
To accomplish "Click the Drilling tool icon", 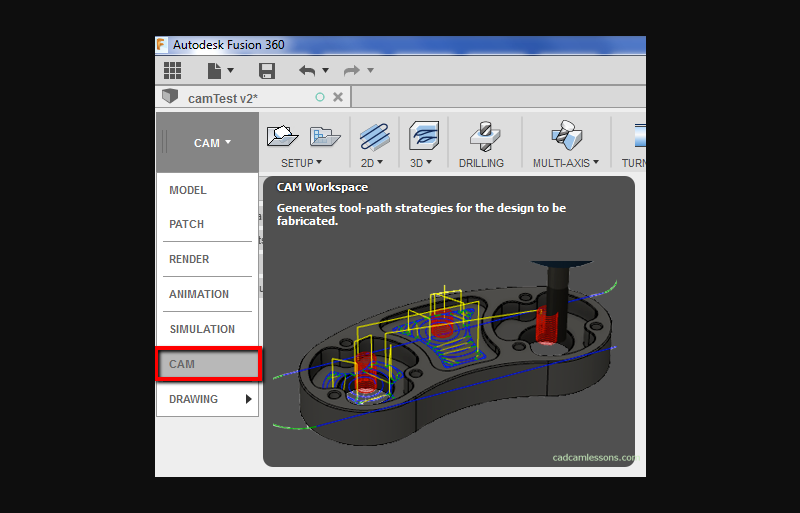I will [x=485, y=136].
